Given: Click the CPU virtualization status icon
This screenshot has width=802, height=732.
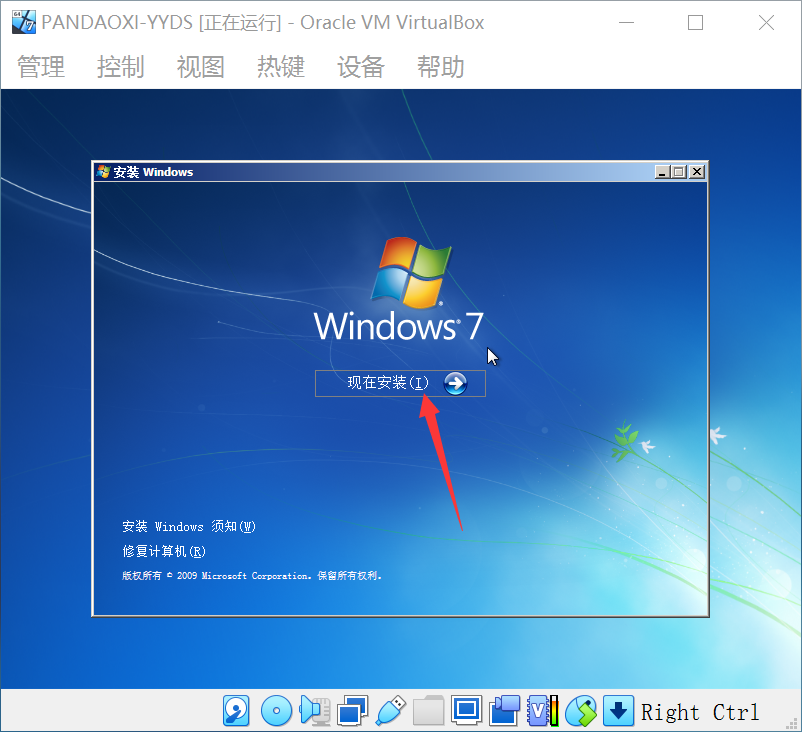Looking at the screenshot, I should pos(543,711).
